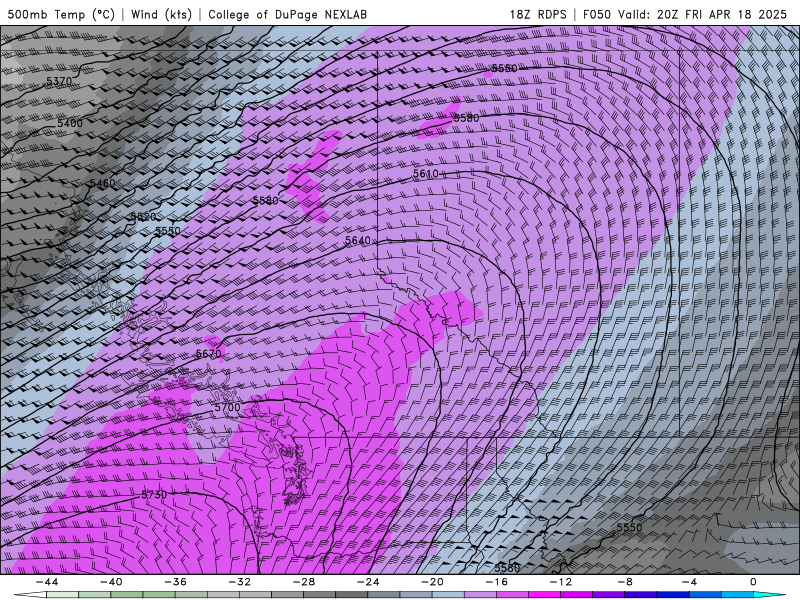Click the 5400 height contour label
Screen dimensions: 800x600
point(70,123)
